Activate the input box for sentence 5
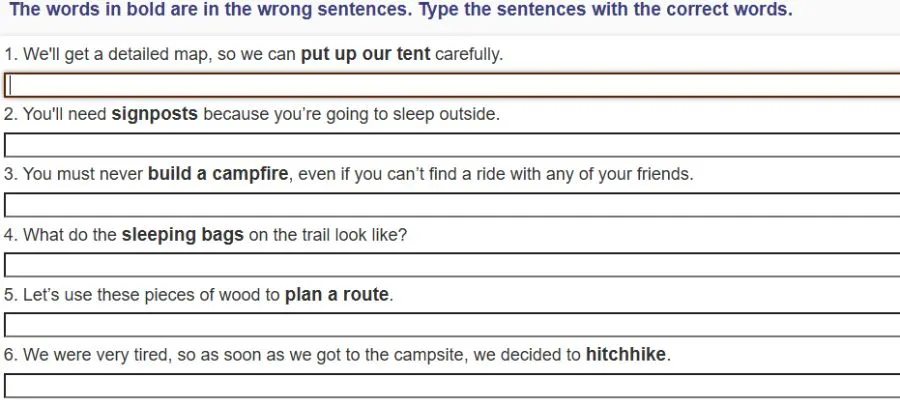This screenshot has height=409, width=900. [x=450, y=325]
